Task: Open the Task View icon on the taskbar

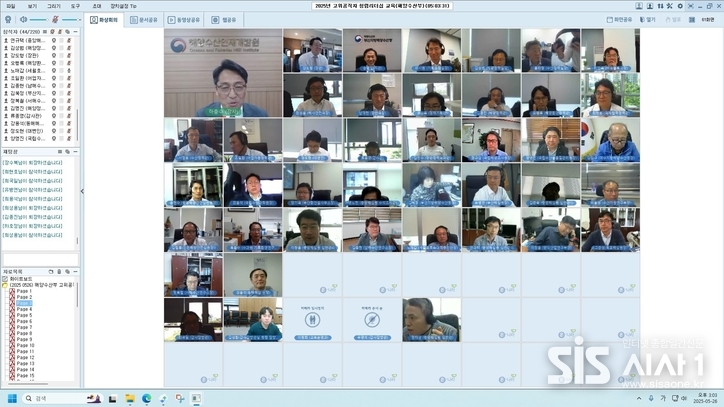Action: coord(113,398)
